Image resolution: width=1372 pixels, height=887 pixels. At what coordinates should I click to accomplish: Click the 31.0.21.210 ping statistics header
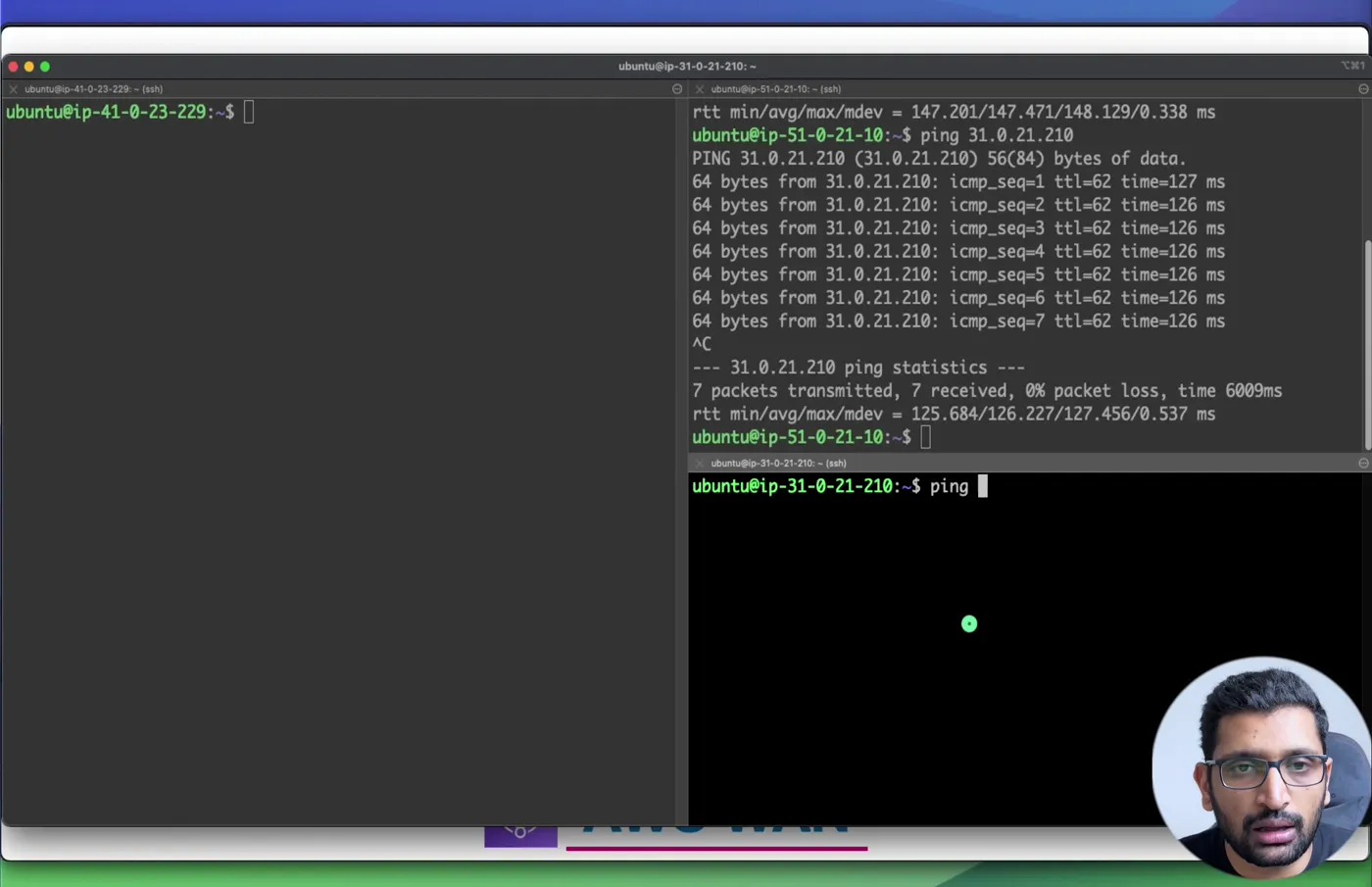pos(858,368)
